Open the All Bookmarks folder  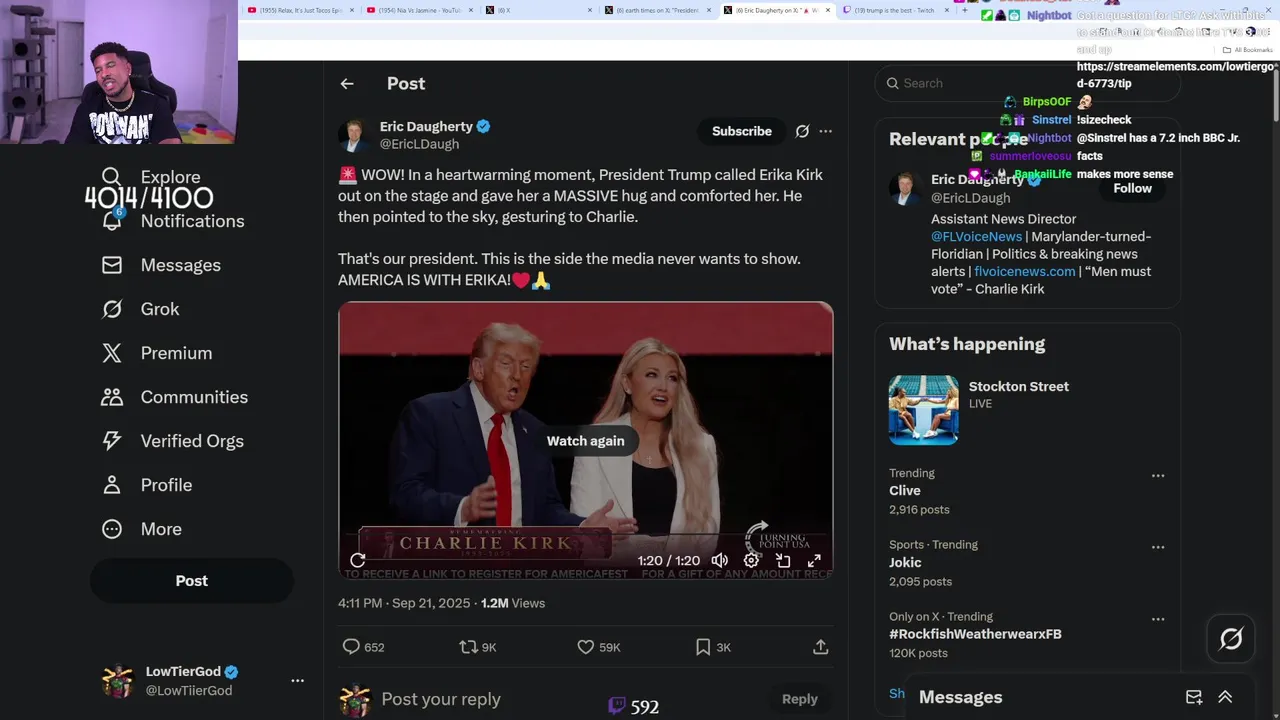pos(1247,50)
